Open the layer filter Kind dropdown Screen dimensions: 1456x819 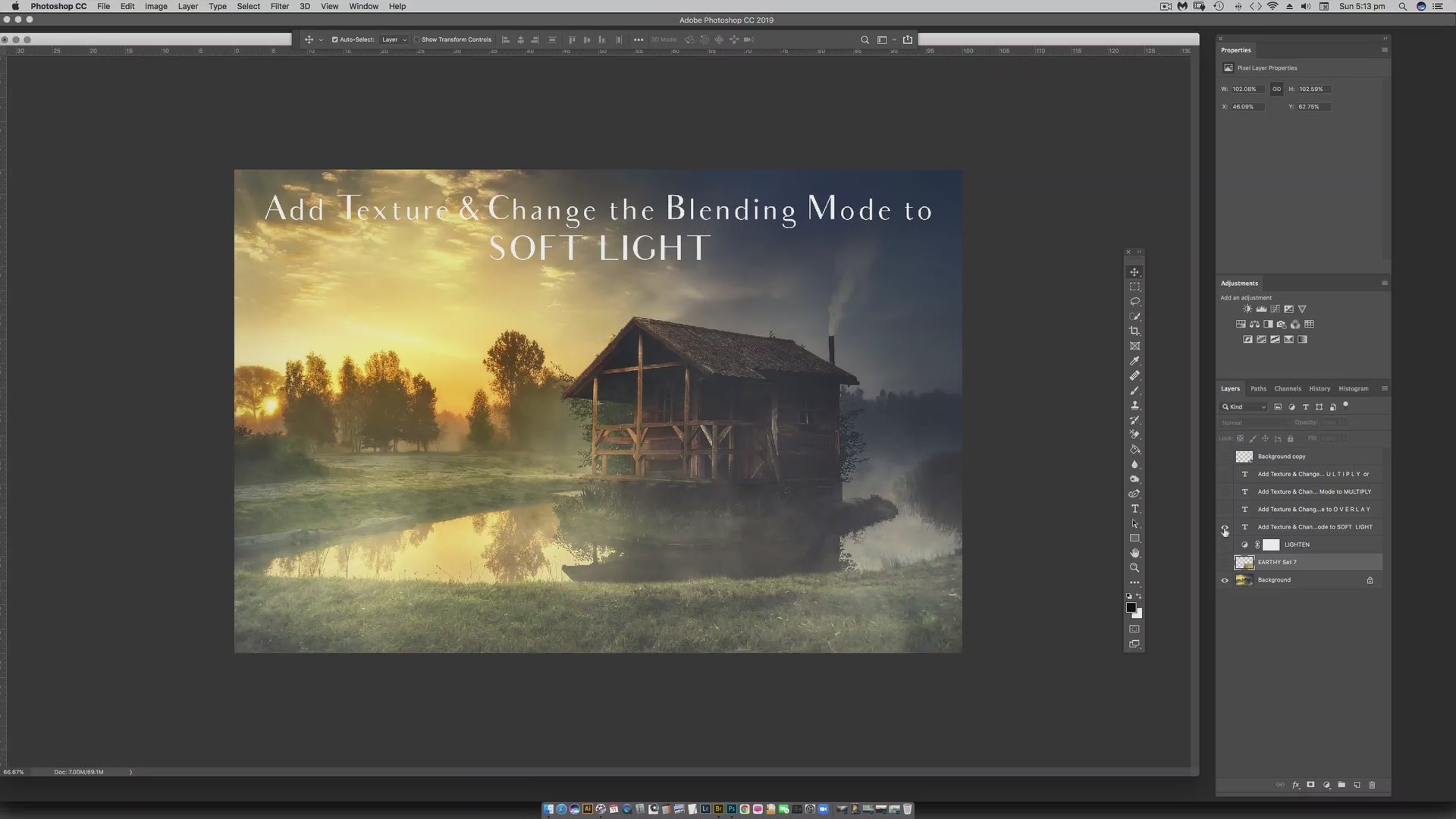coord(1244,407)
